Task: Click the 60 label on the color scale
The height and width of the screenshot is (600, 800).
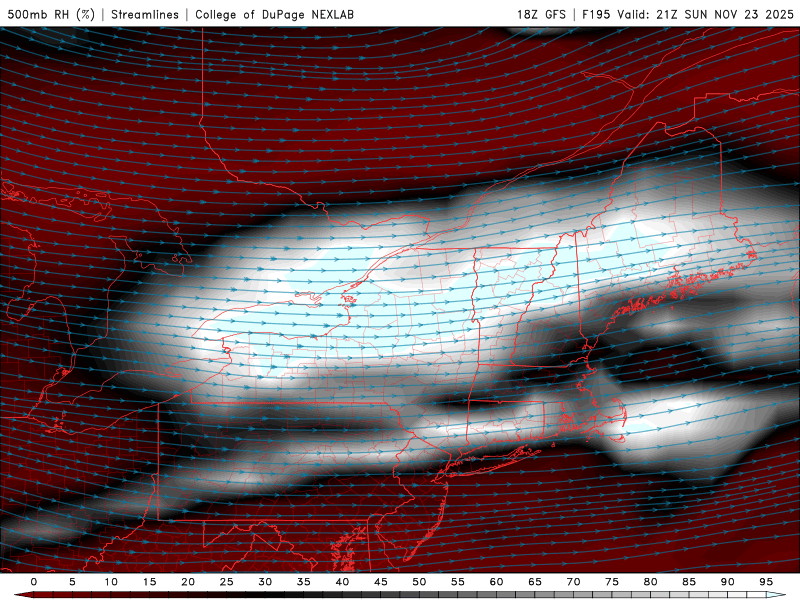Action: point(496,582)
